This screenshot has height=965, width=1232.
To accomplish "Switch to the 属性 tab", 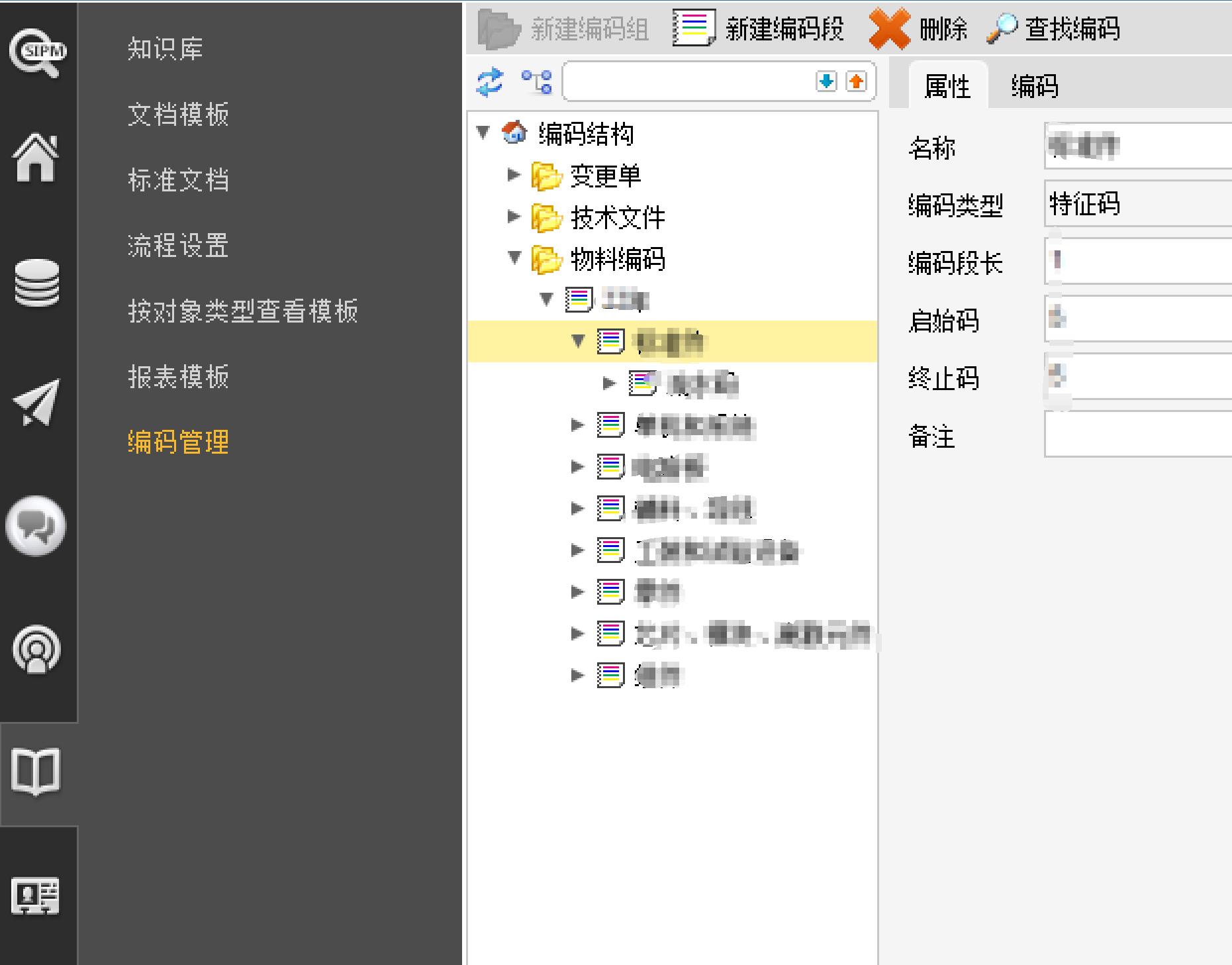I will 947,86.
